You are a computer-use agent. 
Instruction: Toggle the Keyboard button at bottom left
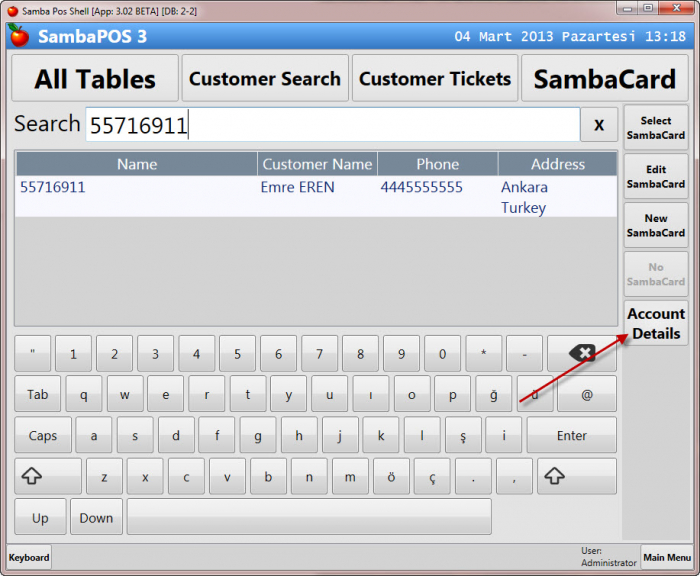click(29, 557)
